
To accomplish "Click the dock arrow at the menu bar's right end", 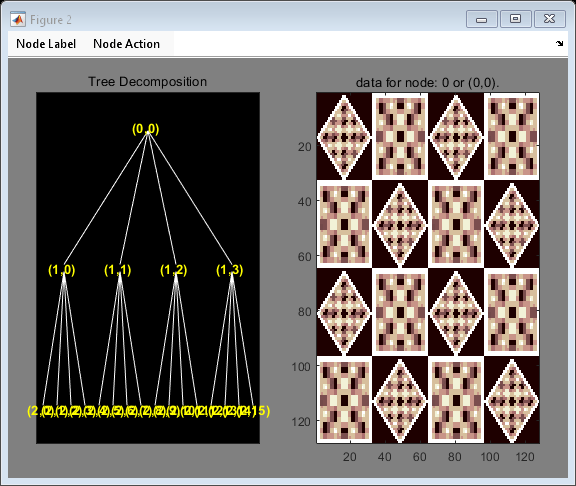I will (x=559, y=43).
